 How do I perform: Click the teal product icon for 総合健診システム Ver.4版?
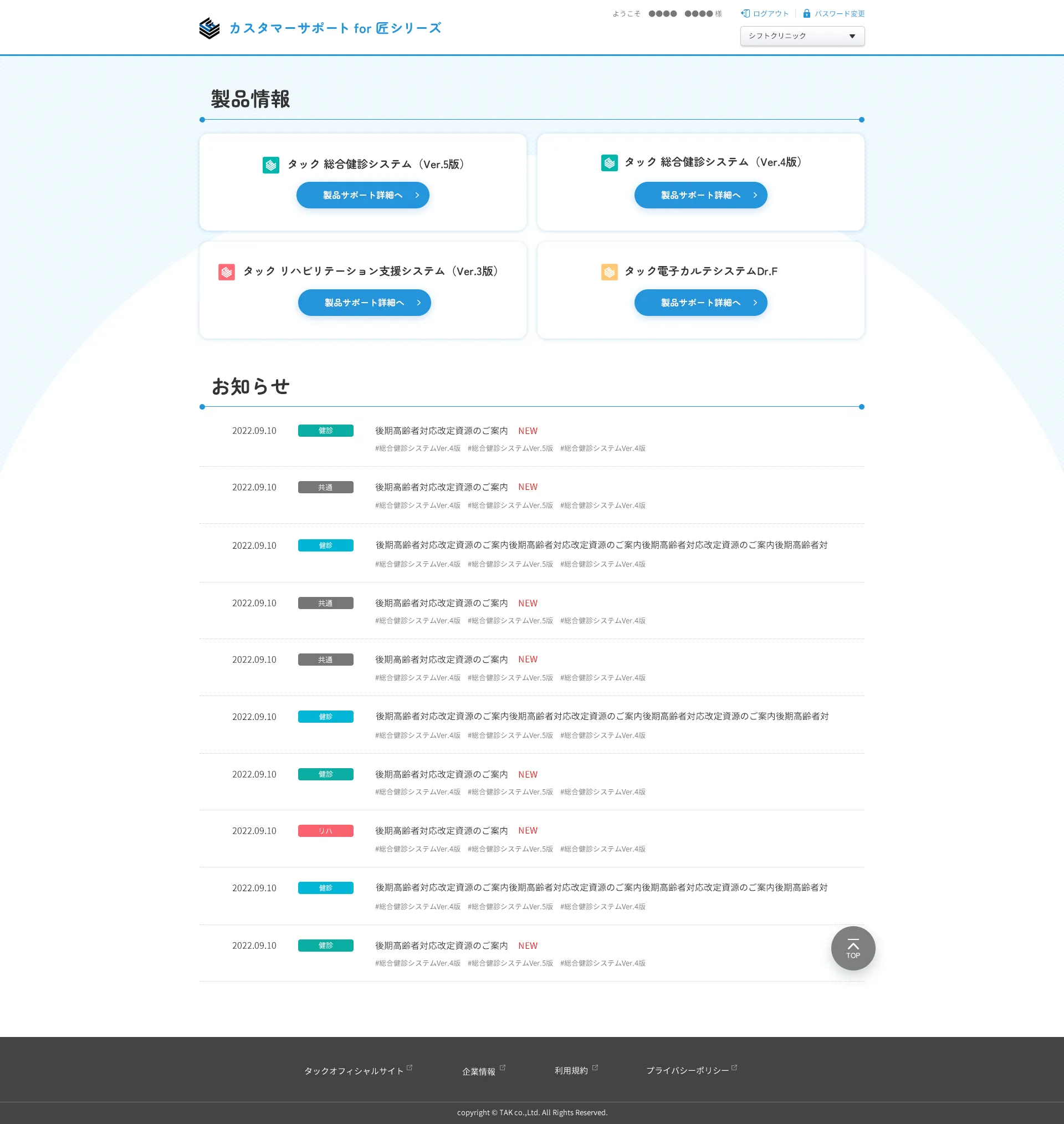coord(609,163)
